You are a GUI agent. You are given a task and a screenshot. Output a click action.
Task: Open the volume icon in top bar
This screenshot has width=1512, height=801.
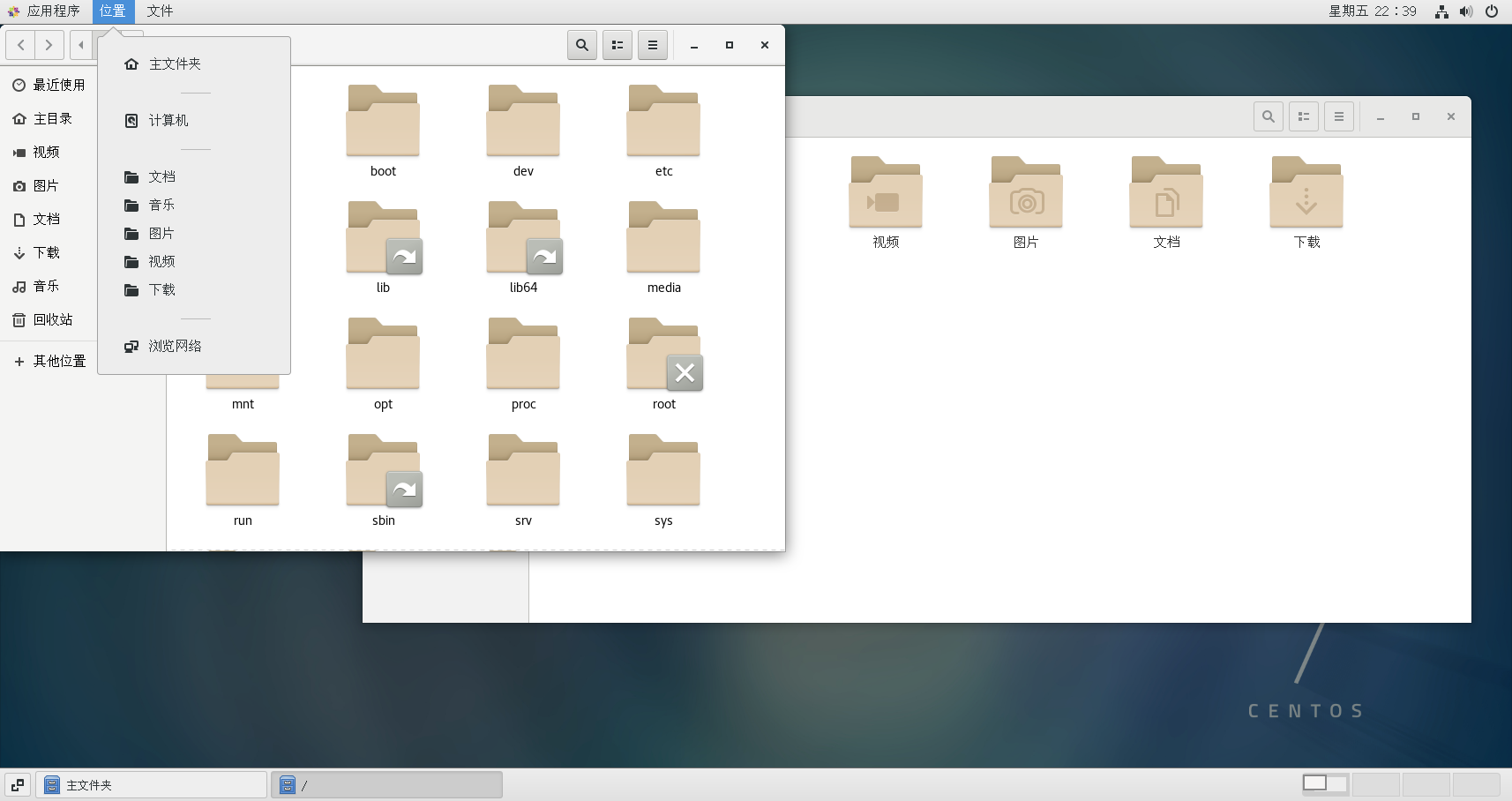pos(1466,11)
